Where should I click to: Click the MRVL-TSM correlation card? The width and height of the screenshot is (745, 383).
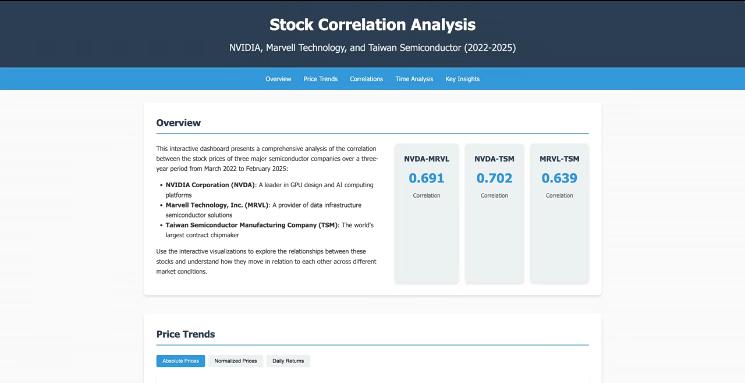pos(559,213)
